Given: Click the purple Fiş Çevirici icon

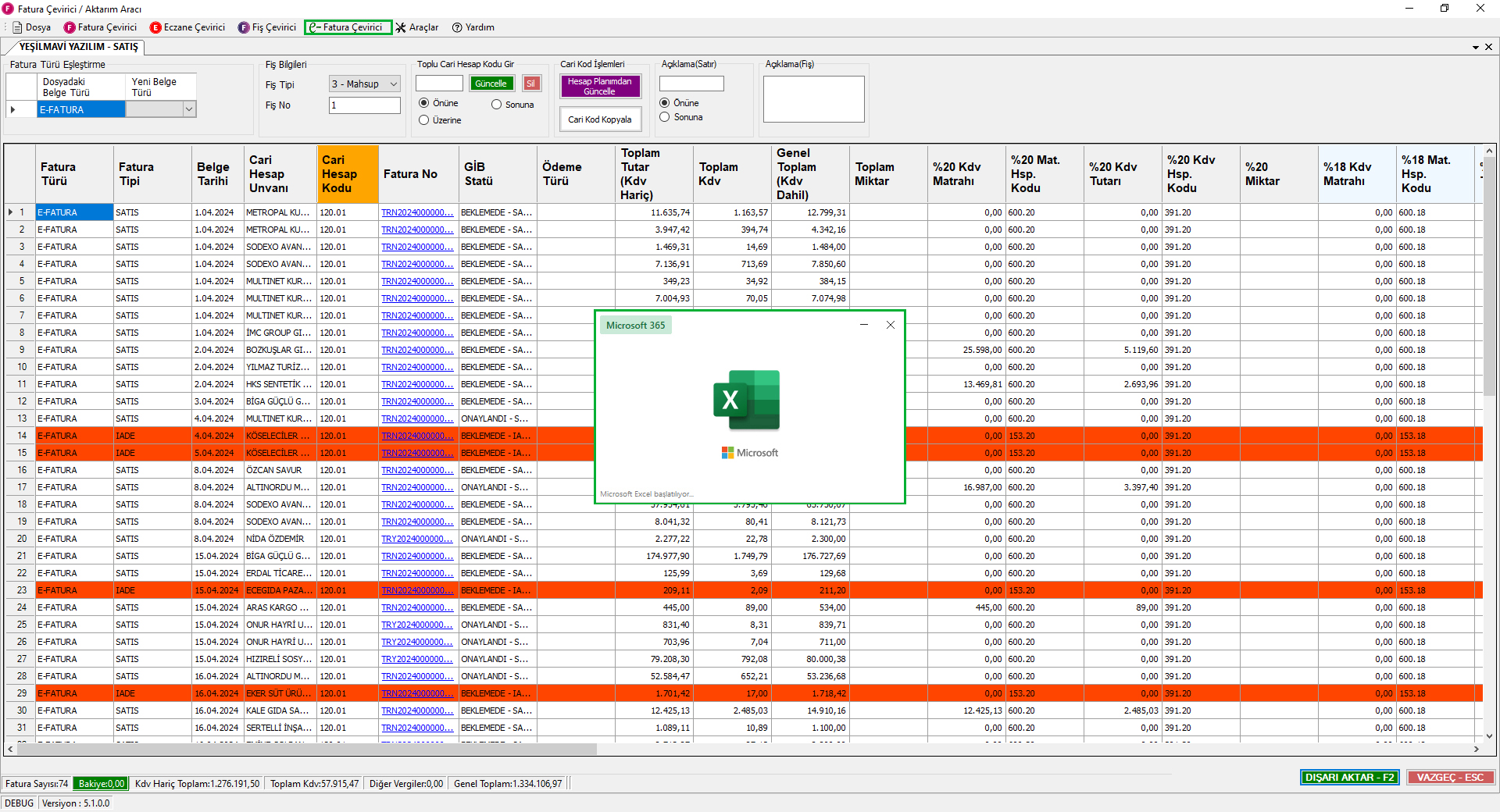Looking at the screenshot, I should (x=244, y=27).
